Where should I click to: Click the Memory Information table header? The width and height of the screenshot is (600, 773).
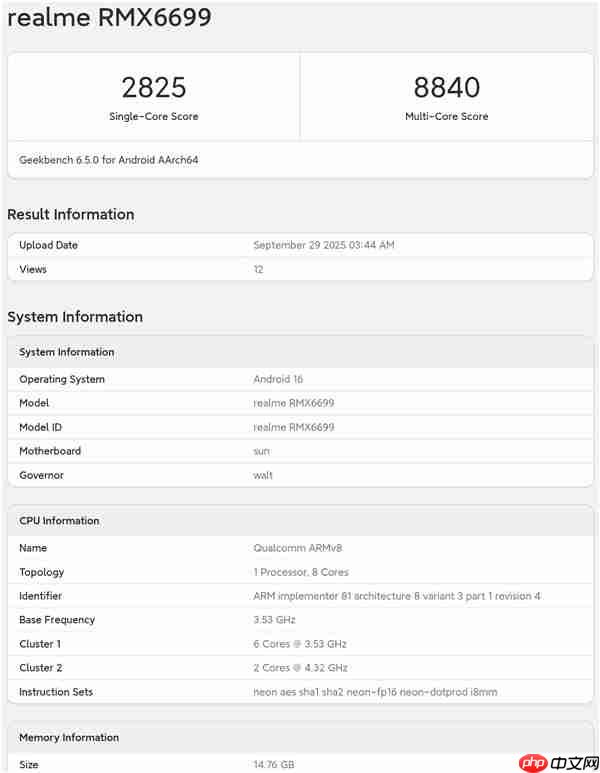[x=69, y=738]
